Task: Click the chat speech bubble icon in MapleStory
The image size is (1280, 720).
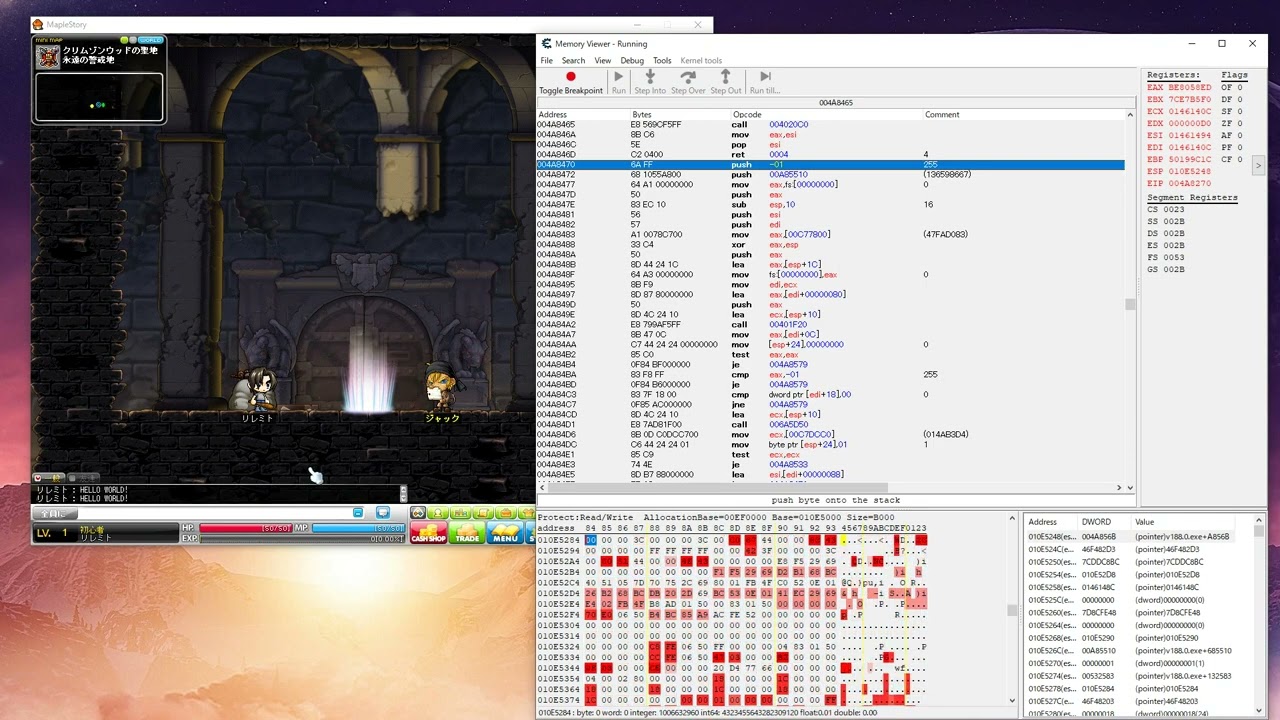Action: [383, 513]
